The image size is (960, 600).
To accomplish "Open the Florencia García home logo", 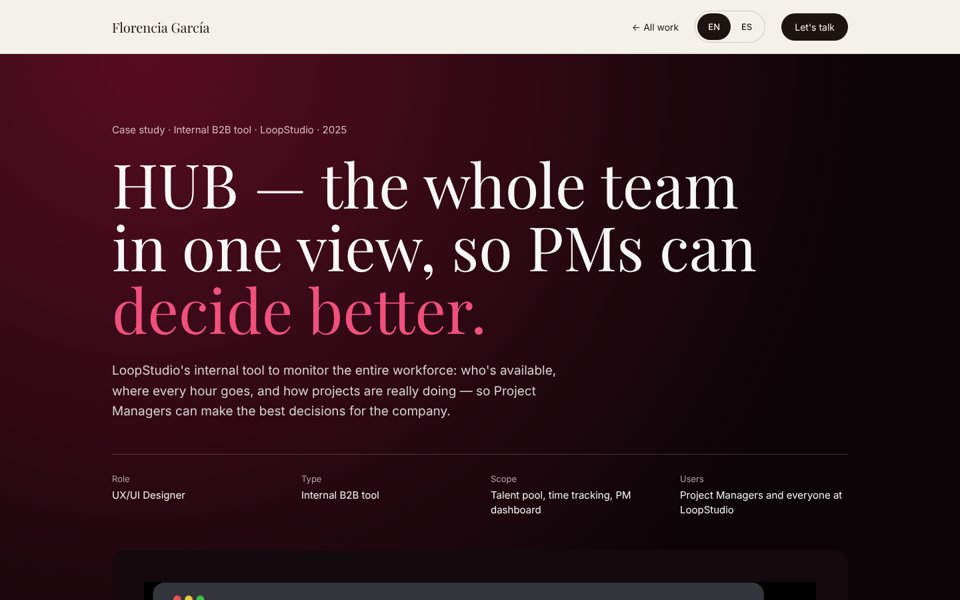I will click(160, 28).
